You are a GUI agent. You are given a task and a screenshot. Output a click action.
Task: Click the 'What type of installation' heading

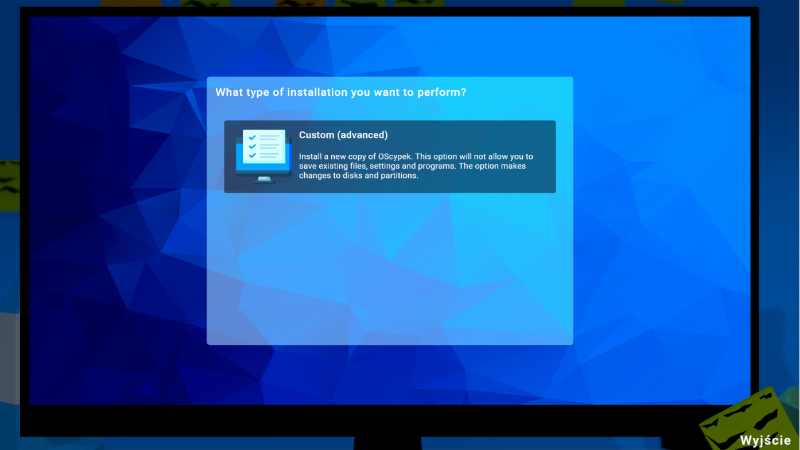(x=341, y=93)
